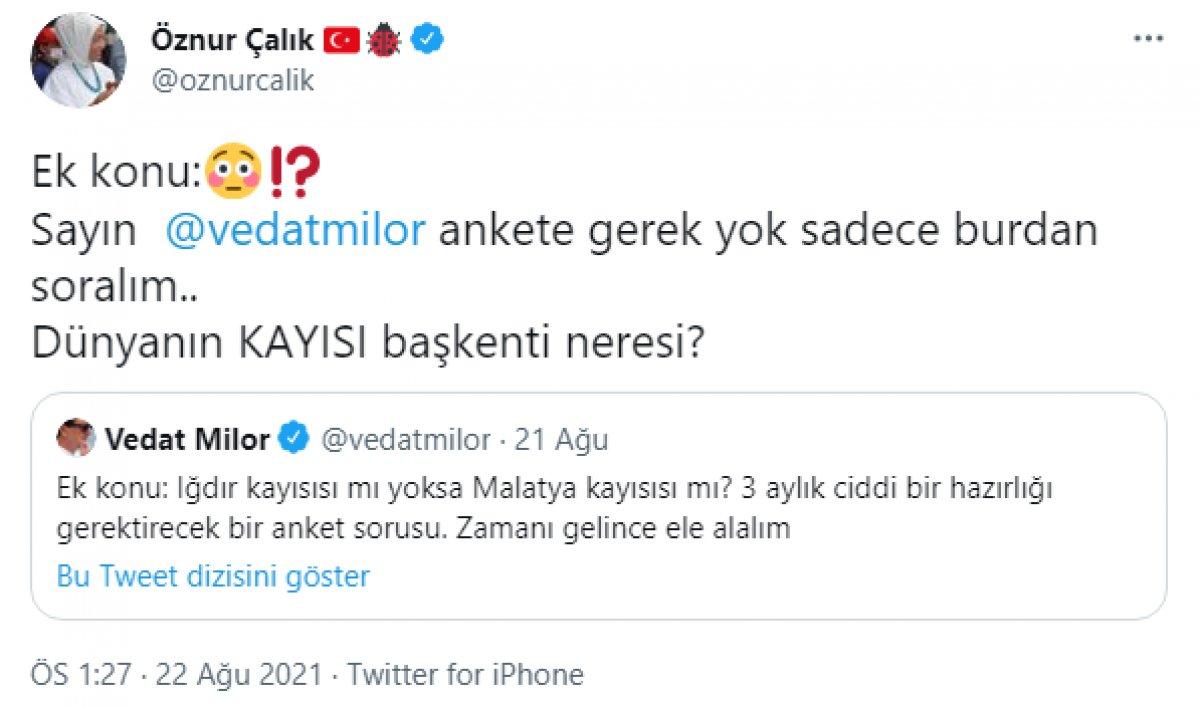Viewport: 1200px width, 709px height.
Task: Click the Turkish flag emoji in the name
Action: [x=340, y=40]
